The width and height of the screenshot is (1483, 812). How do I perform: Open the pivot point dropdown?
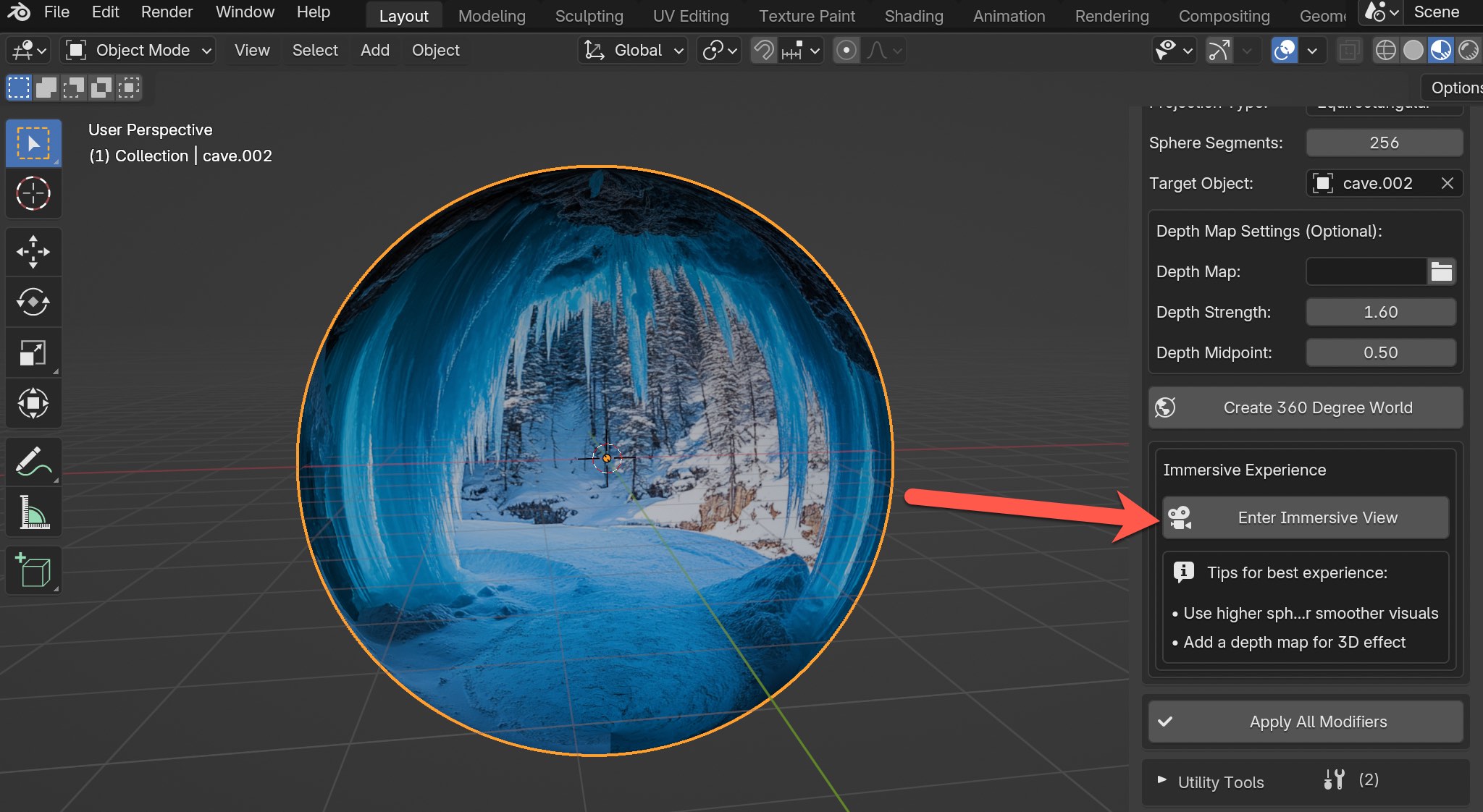pos(718,51)
